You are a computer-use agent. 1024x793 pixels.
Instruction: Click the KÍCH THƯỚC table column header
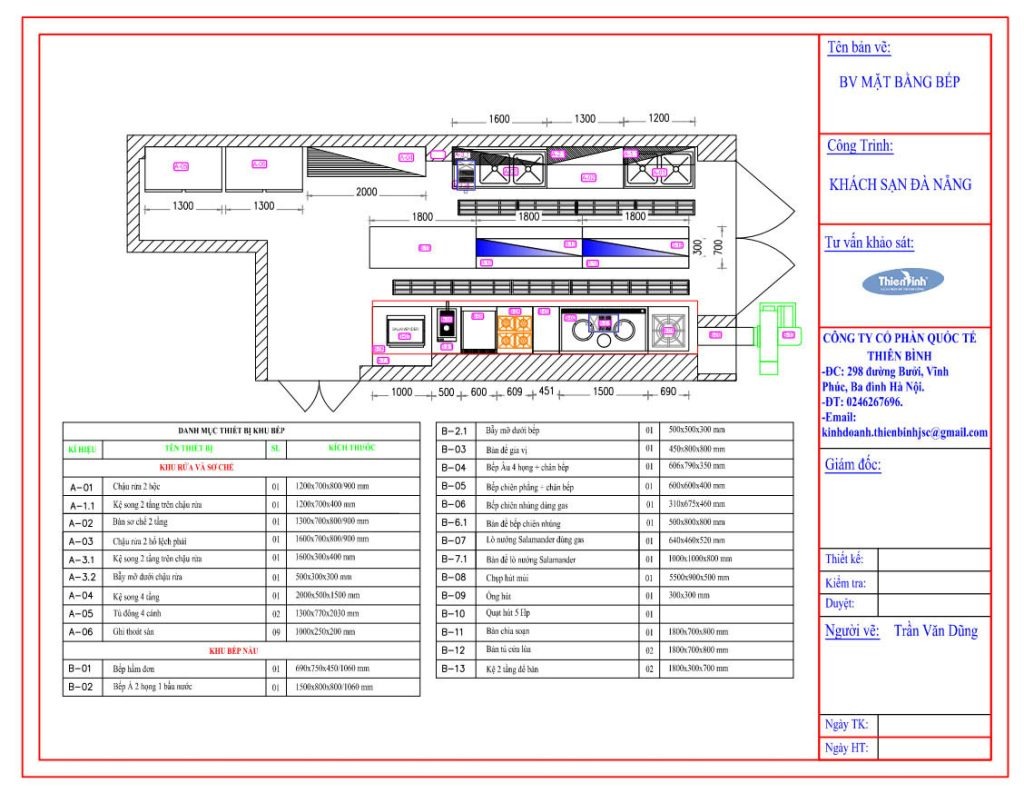click(352, 448)
